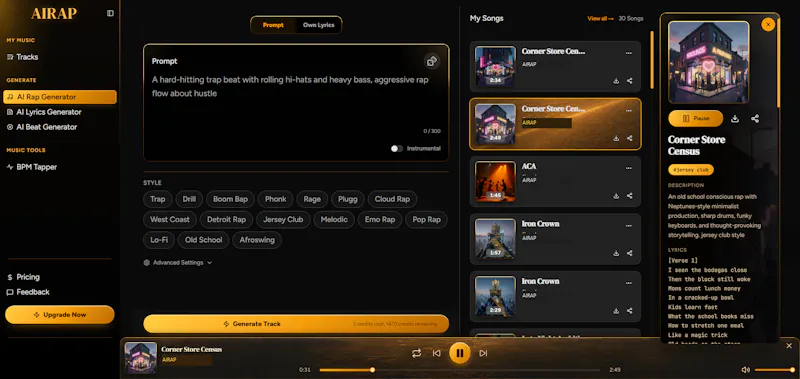
Task: Download the 1:57 Iron Crown song
Action: [x=616, y=254]
